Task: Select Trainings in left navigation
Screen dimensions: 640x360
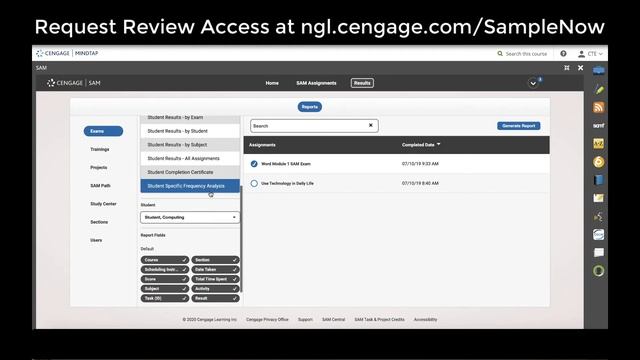Action: [x=100, y=149]
